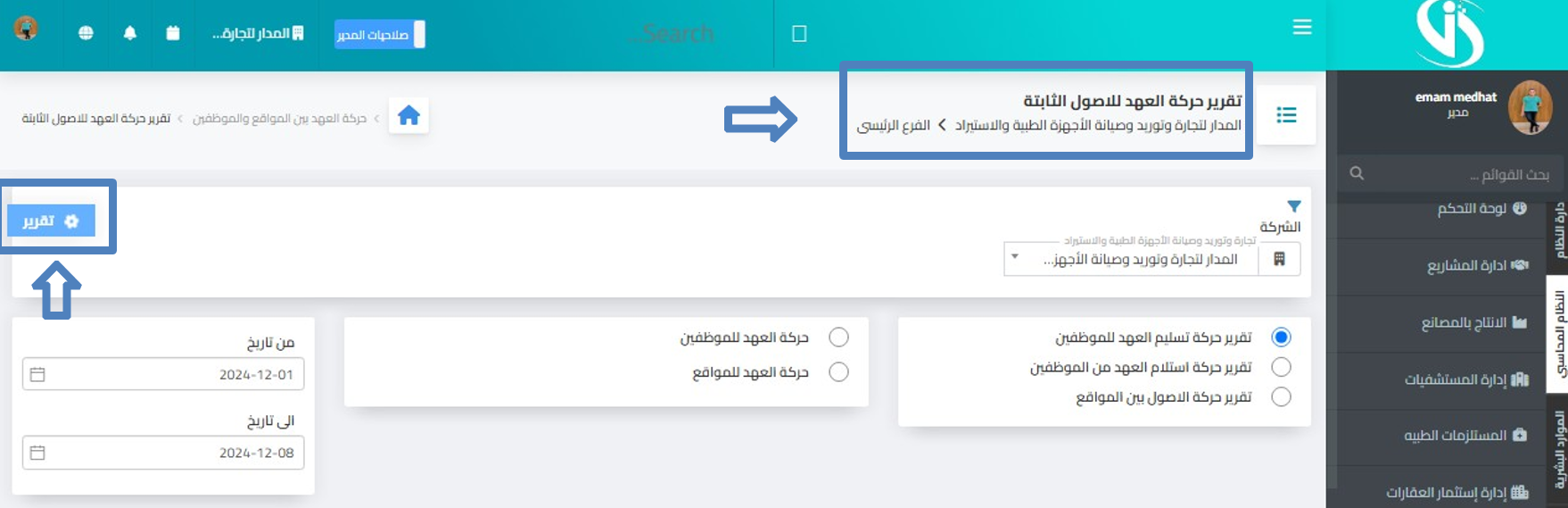Select حركة العهد للمواقع radio option
Screen dimensions: 1568x508
[x=838, y=371]
